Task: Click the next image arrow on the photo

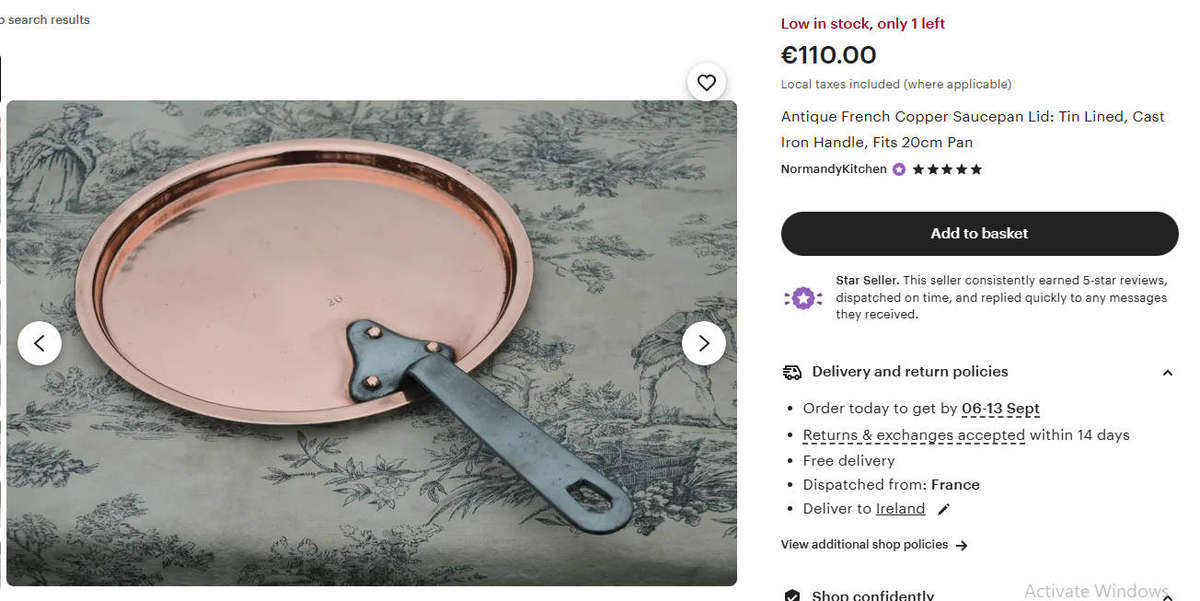Action: [x=704, y=343]
